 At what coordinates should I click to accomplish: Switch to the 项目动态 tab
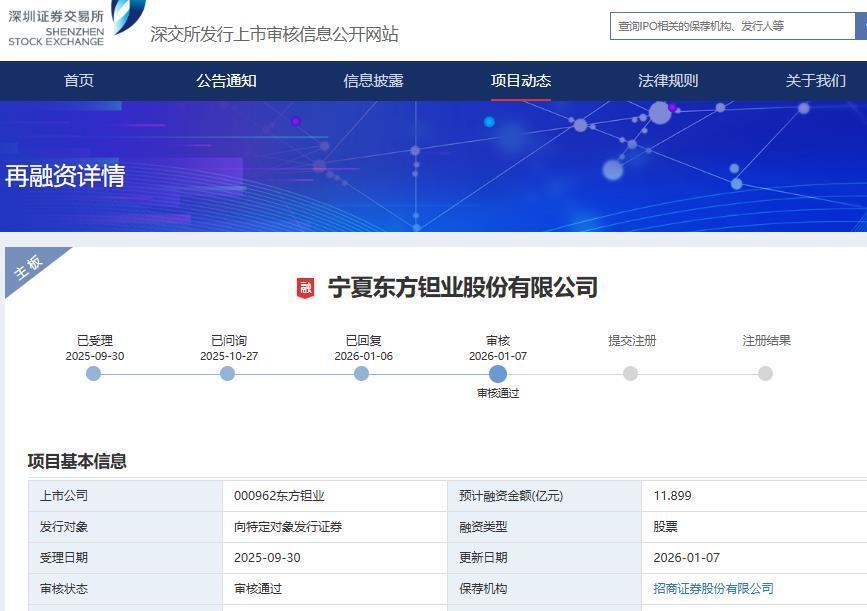[519, 81]
